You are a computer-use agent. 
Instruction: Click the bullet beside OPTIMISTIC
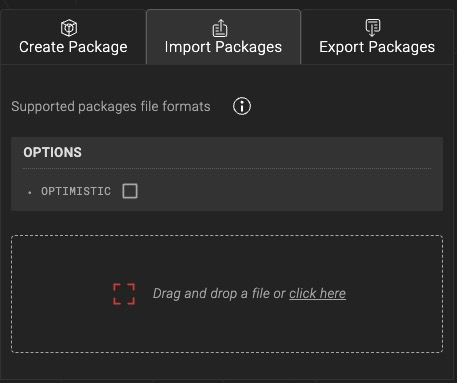[30, 192]
